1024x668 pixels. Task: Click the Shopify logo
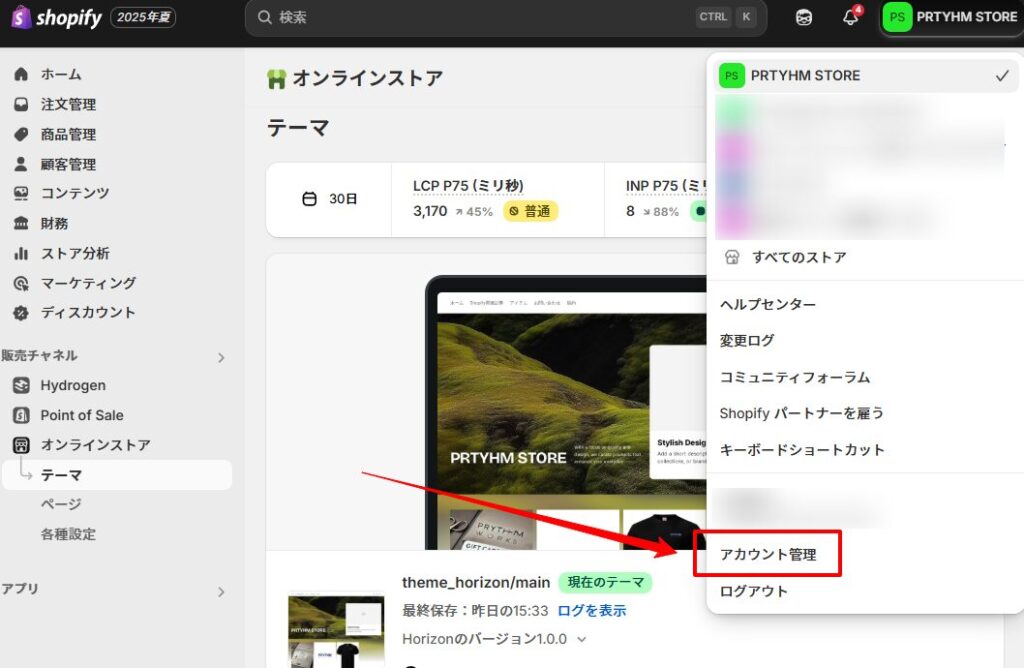(x=57, y=17)
